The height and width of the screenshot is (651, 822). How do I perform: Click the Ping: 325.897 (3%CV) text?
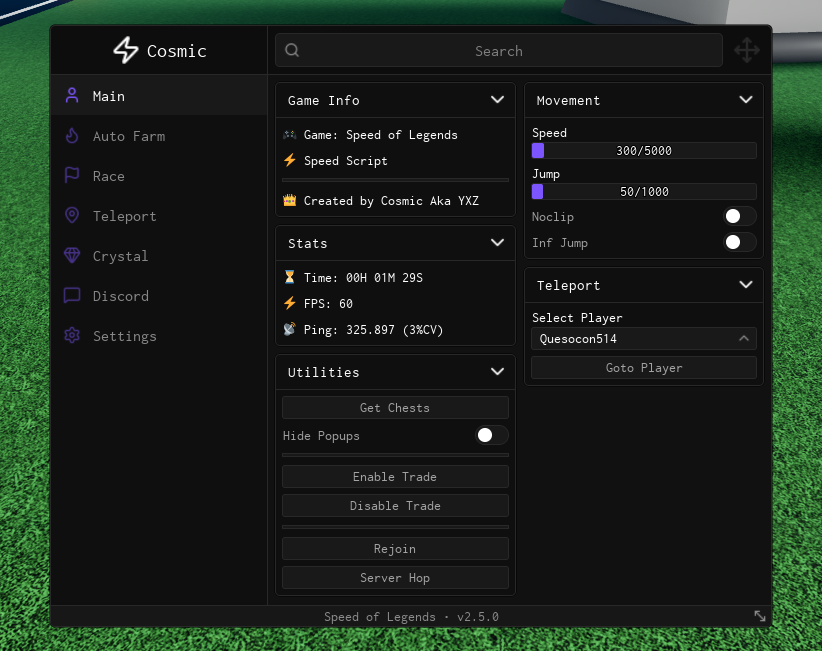coord(373,330)
